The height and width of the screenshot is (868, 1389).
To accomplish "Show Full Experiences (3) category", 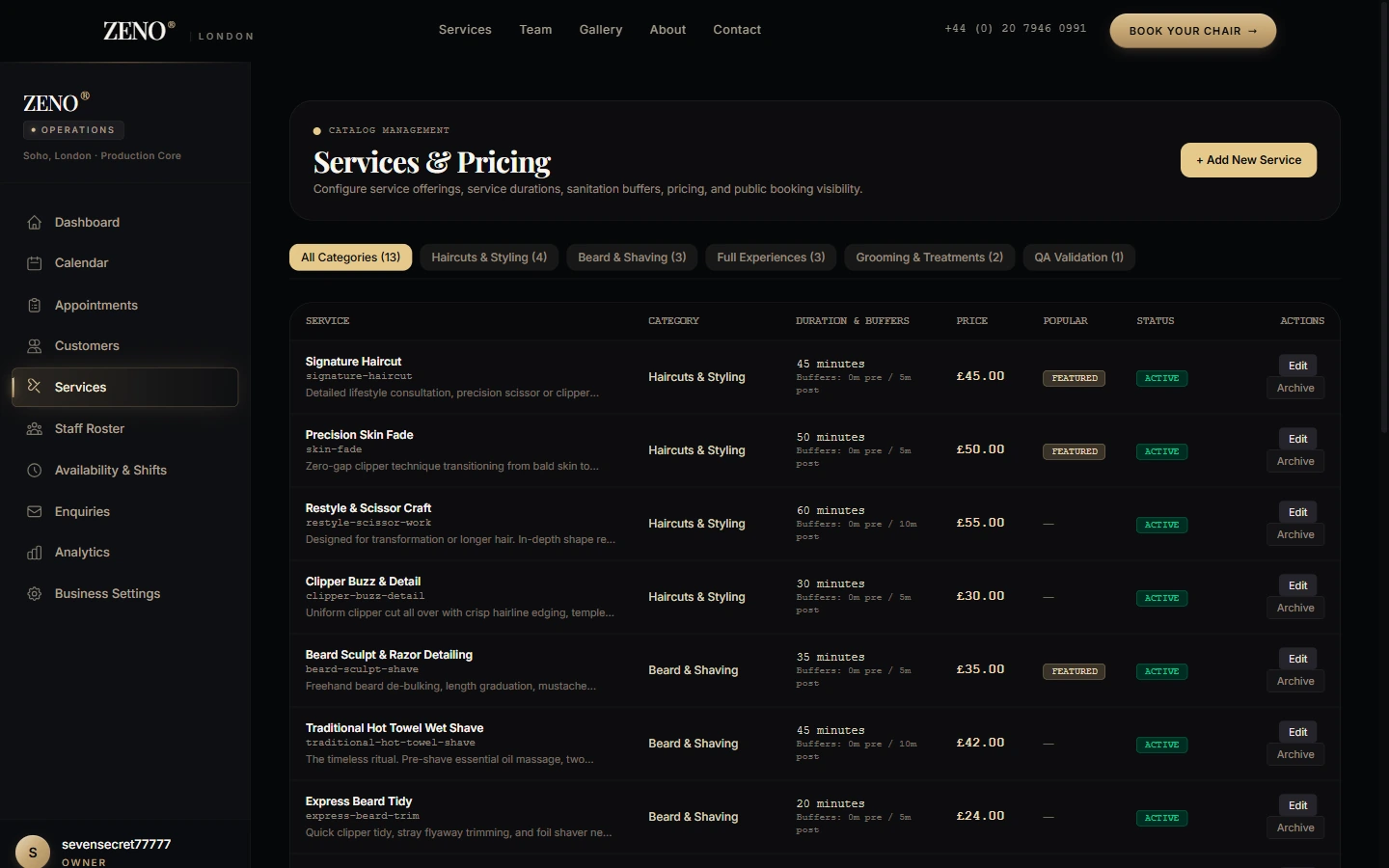I will coord(771,258).
